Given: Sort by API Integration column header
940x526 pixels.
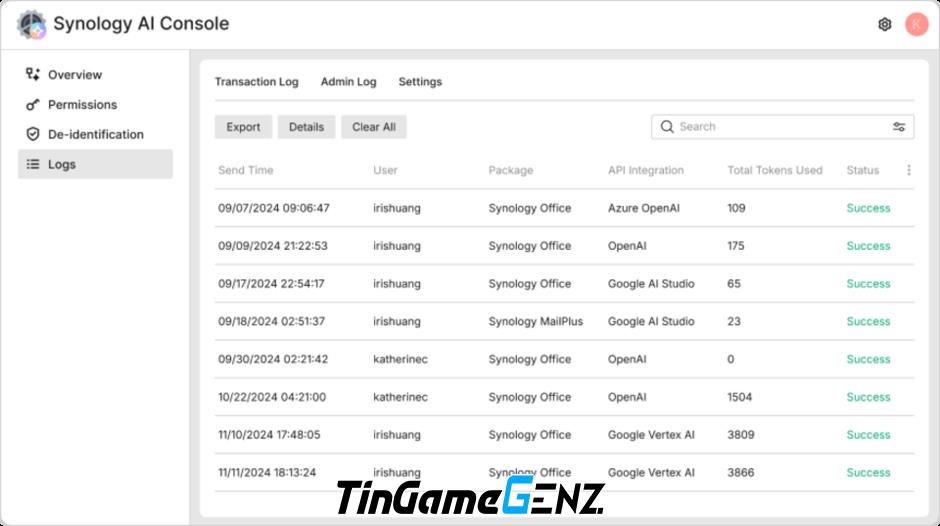Looking at the screenshot, I should tap(646, 170).
